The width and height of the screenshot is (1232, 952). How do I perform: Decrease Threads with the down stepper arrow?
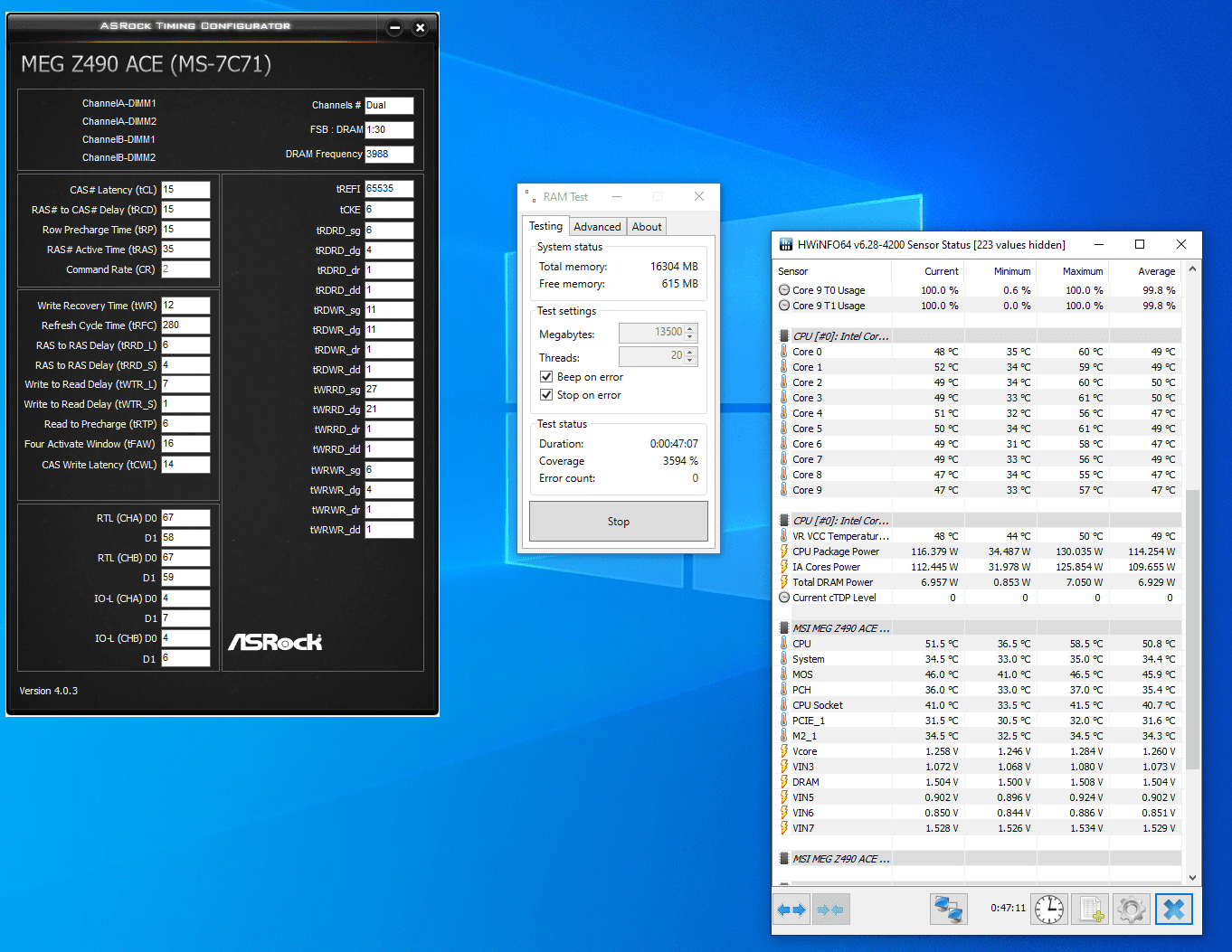pyautogui.click(x=690, y=361)
